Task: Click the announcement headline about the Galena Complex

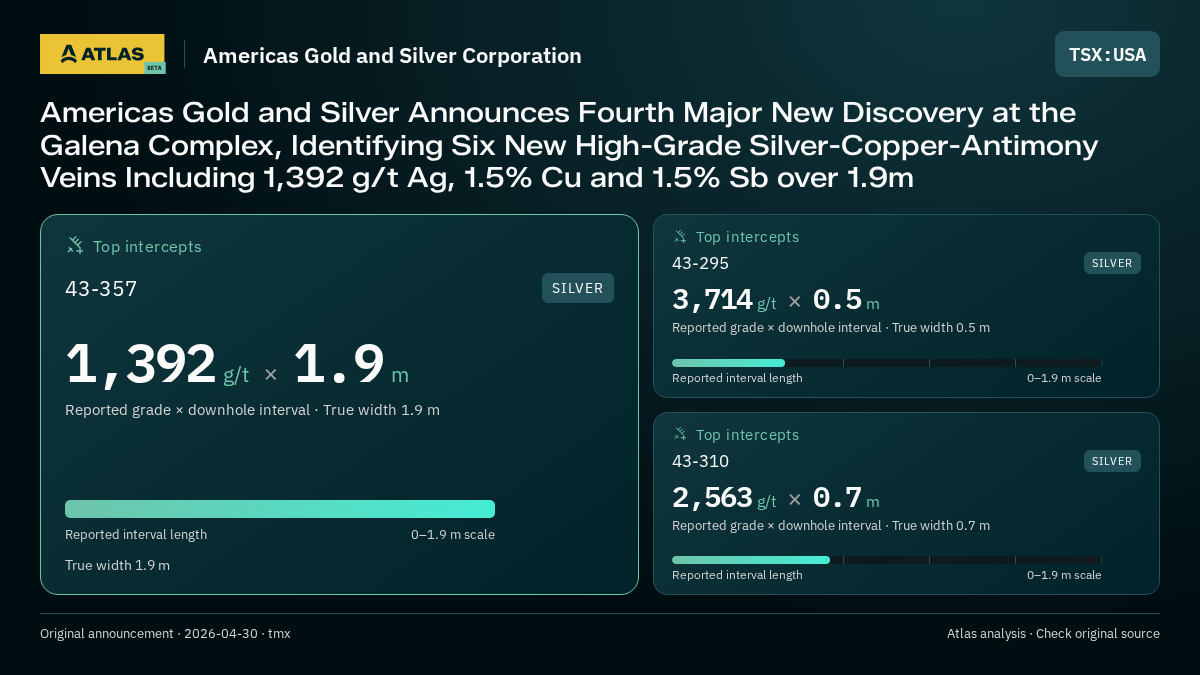Action: 570,145
